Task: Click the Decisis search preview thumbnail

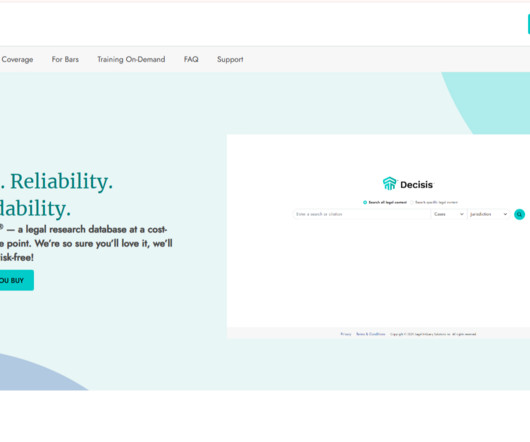Action: 378,237
